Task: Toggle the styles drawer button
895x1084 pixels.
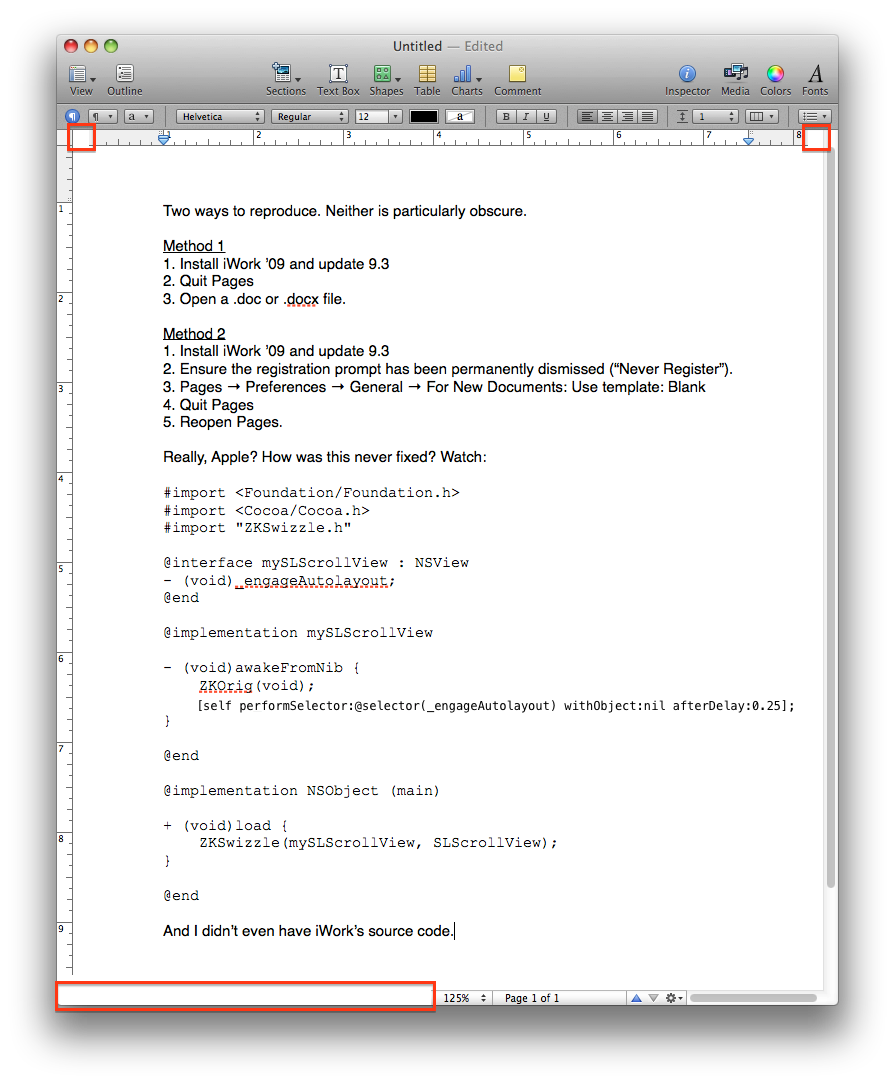Action: tap(72, 117)
